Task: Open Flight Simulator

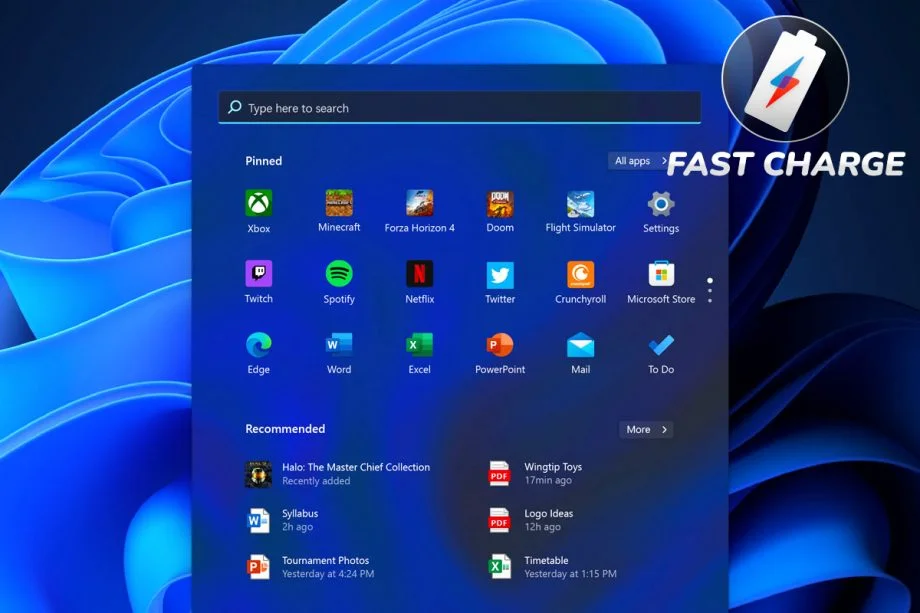Action: tap(580, 204)
